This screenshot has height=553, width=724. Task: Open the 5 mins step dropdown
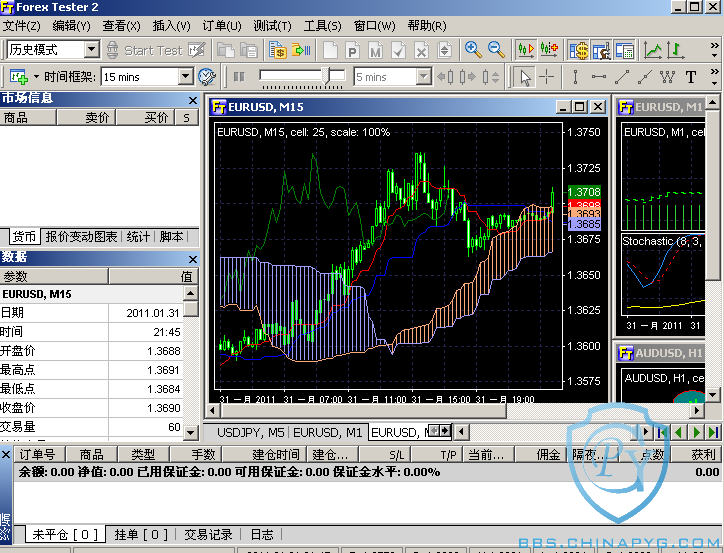click(423, 77)
